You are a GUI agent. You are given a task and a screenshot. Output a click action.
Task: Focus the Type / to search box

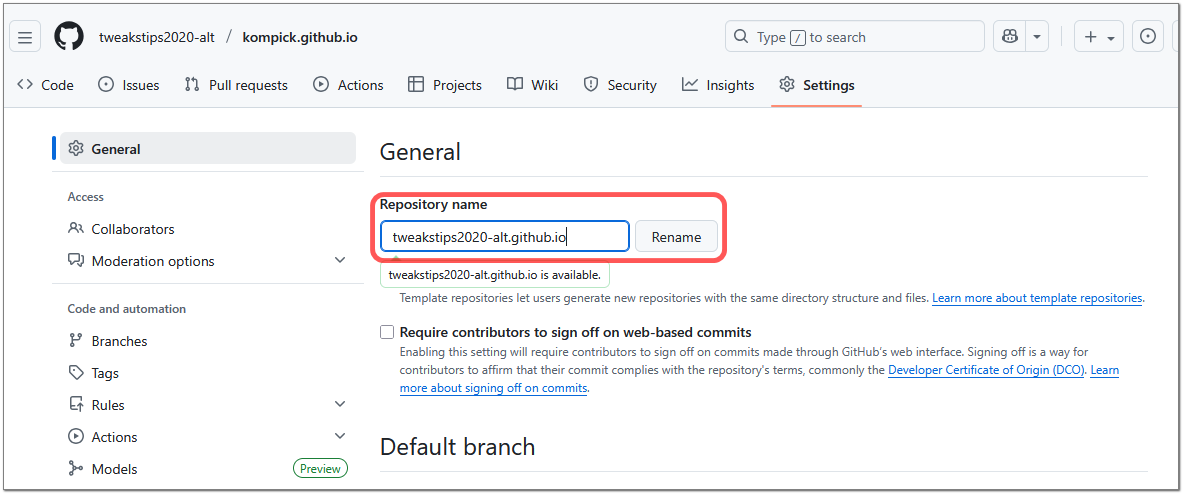pos(855,37)
